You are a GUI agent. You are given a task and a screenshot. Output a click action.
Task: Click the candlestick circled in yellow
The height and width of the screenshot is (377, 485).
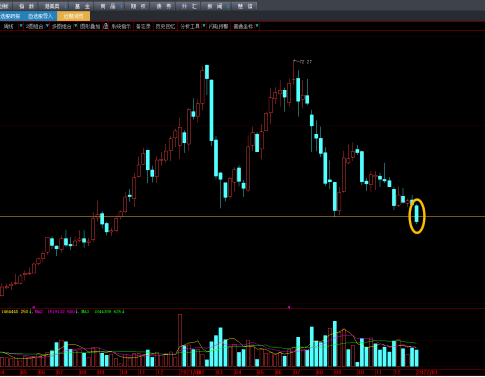click(417, 214)
